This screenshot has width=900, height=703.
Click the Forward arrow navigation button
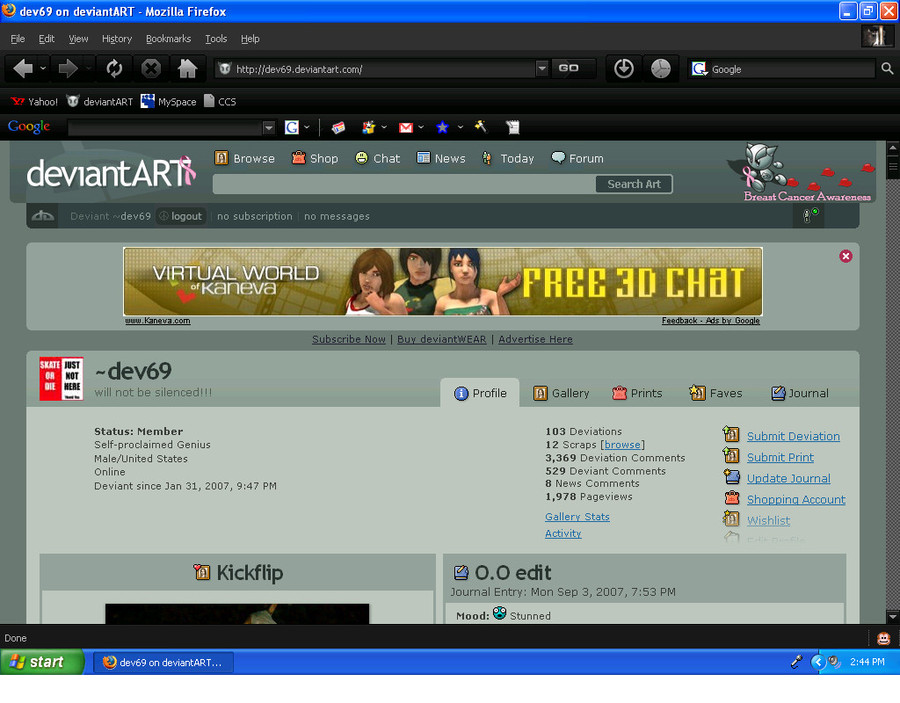68,69
